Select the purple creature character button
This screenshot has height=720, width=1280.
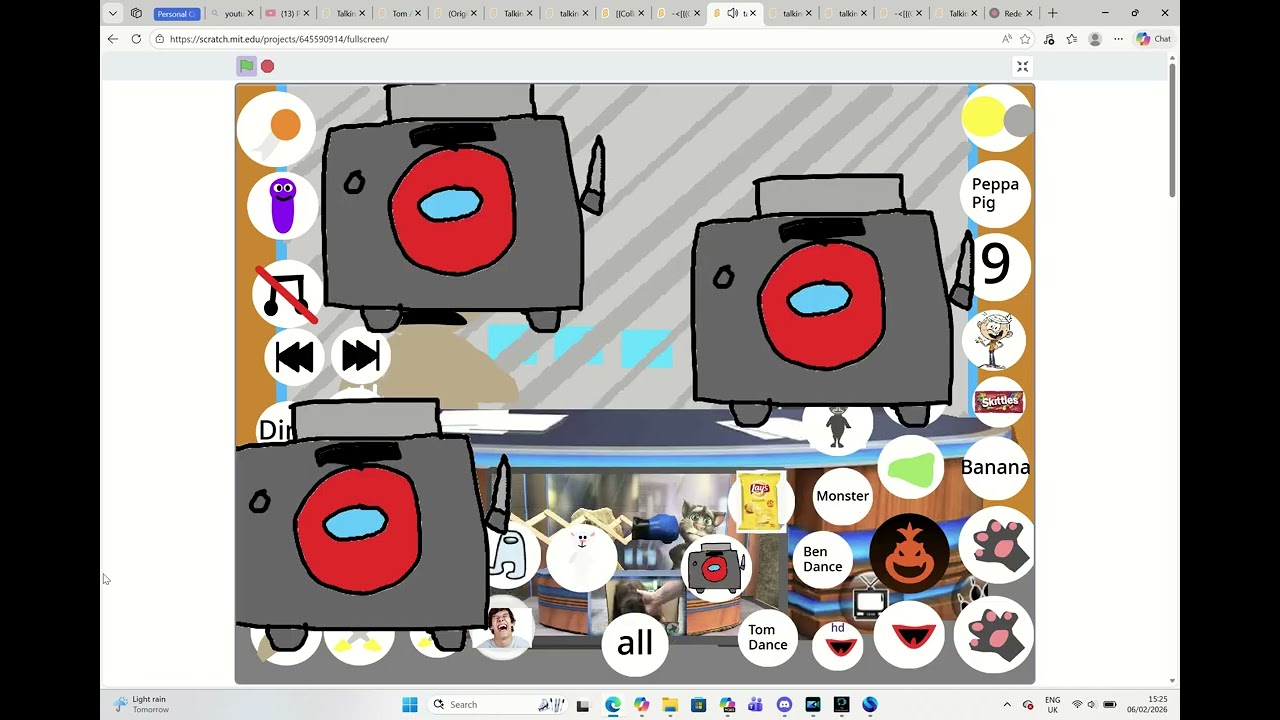click(x=283, y=206)
